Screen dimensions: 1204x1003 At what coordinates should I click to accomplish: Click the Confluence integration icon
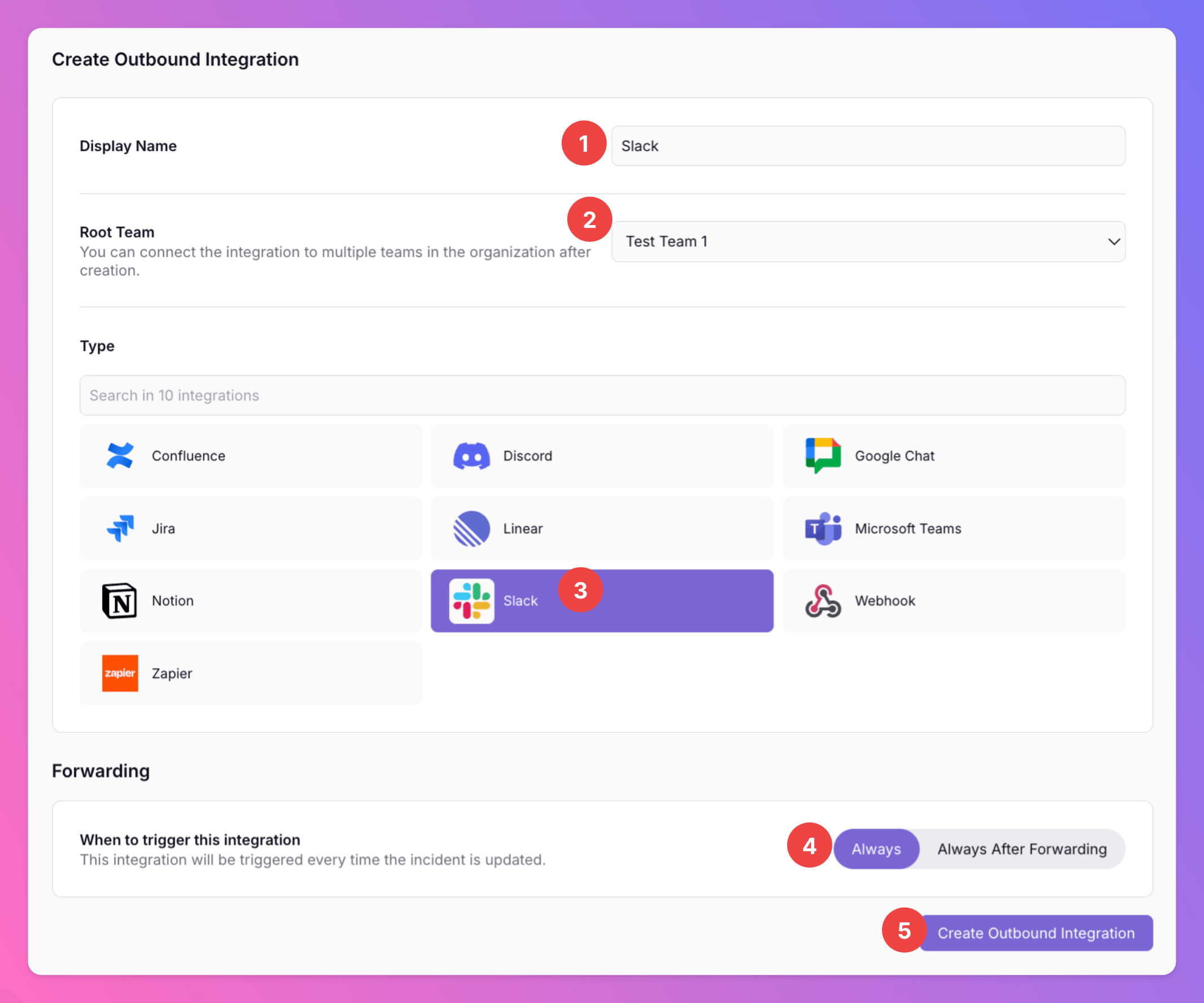coord(120,456)
